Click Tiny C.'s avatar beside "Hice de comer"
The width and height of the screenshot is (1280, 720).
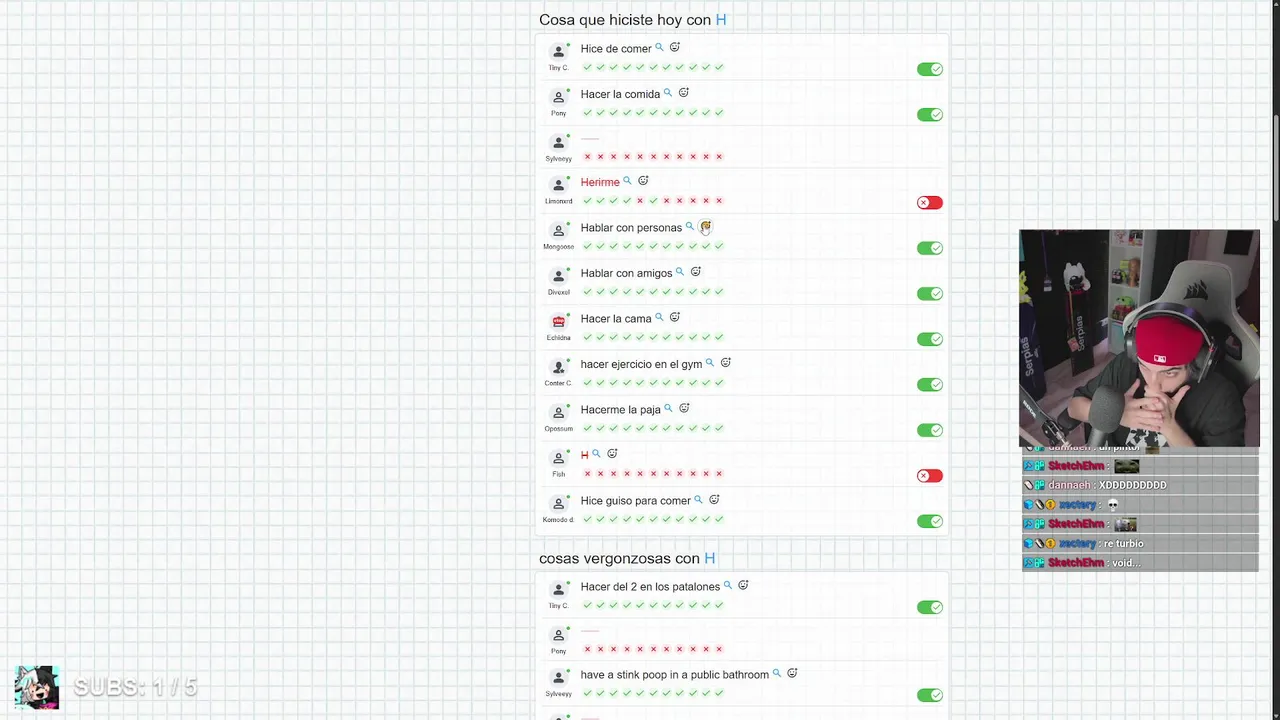(x=559, y=51)
